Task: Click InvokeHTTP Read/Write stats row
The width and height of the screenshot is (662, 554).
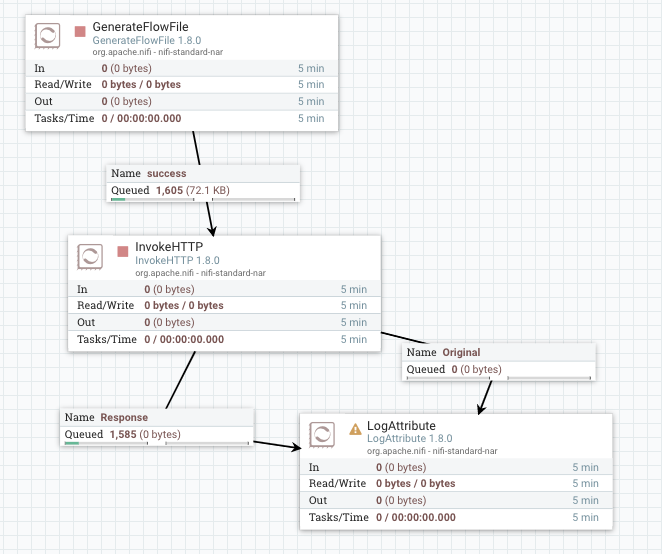Action: 223,305
